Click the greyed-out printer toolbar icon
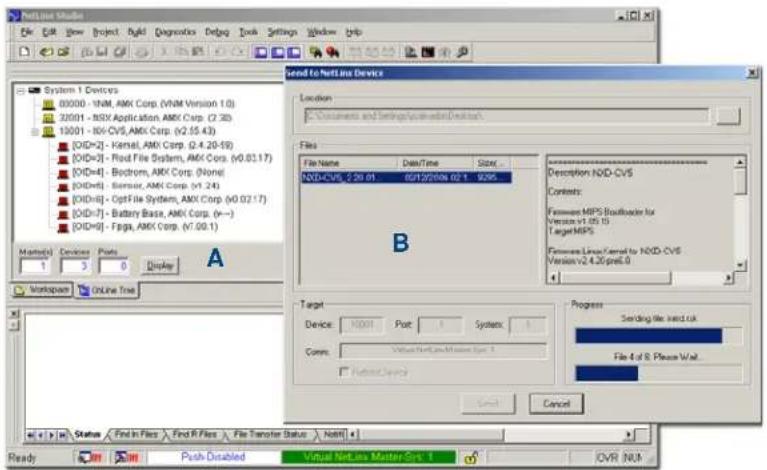Screen dimensions: 767x470 click(142, 52)
